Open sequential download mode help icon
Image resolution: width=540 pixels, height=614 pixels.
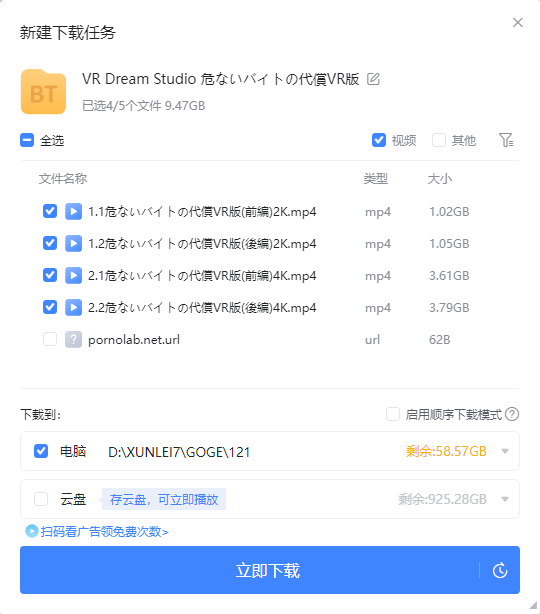coord(512,414)
